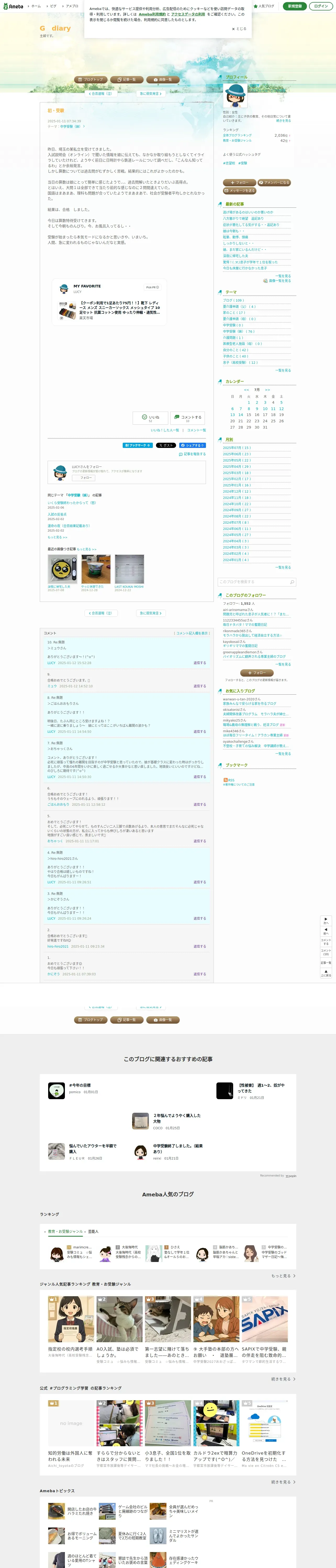This screenshot has width=336, height=1568.
Task: Open theme 中学受験（妹）(76) in sidebar
Action: pyautogui.click(x=238, y=331)
